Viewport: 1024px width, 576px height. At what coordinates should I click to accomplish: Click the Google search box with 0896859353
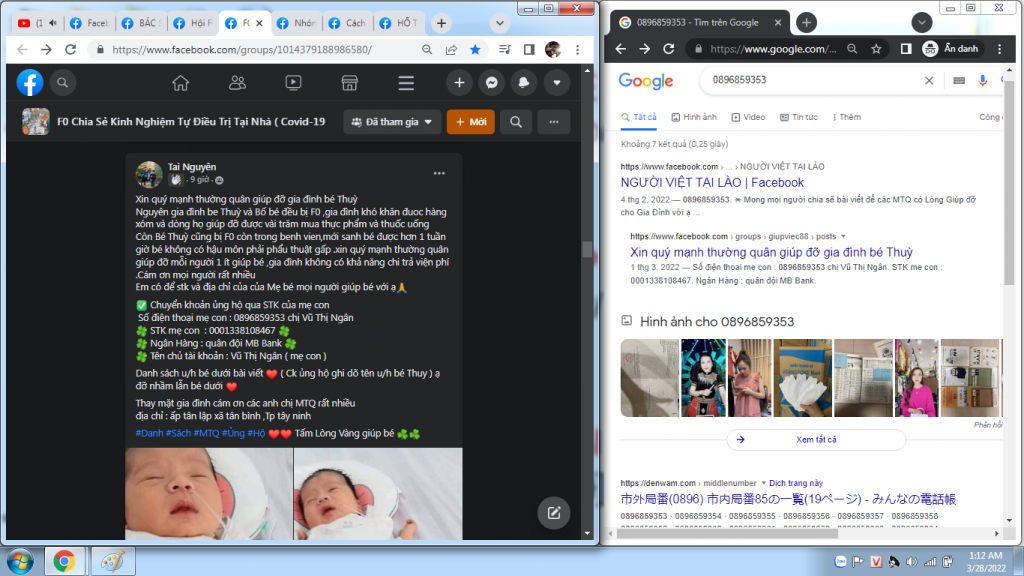tap(810, 81)
